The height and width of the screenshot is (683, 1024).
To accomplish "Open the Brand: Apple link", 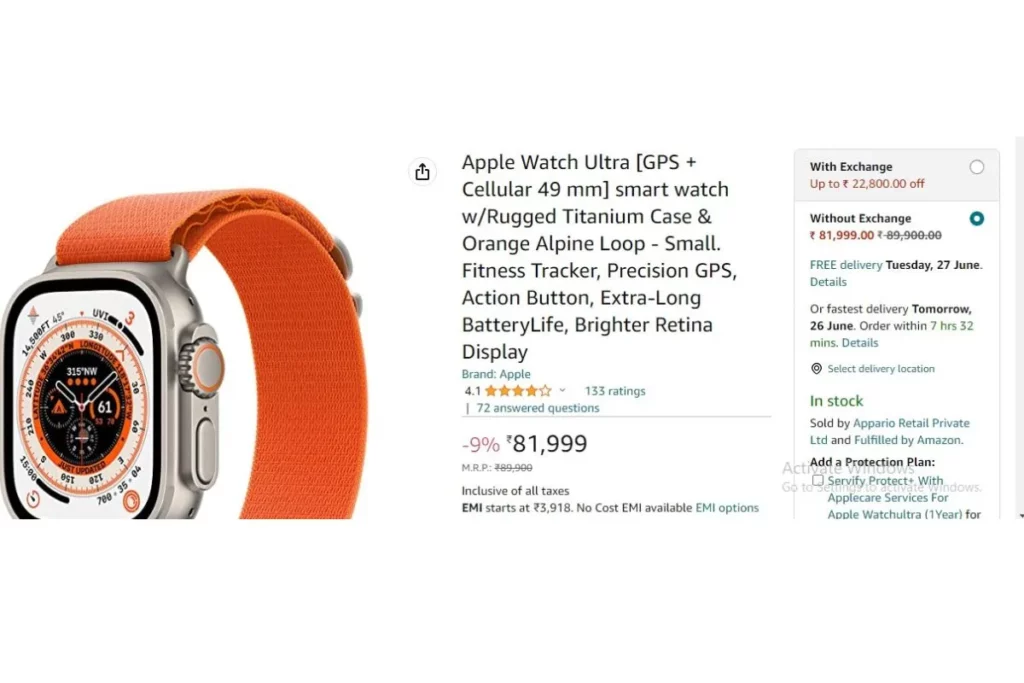I will pos(496,374).
